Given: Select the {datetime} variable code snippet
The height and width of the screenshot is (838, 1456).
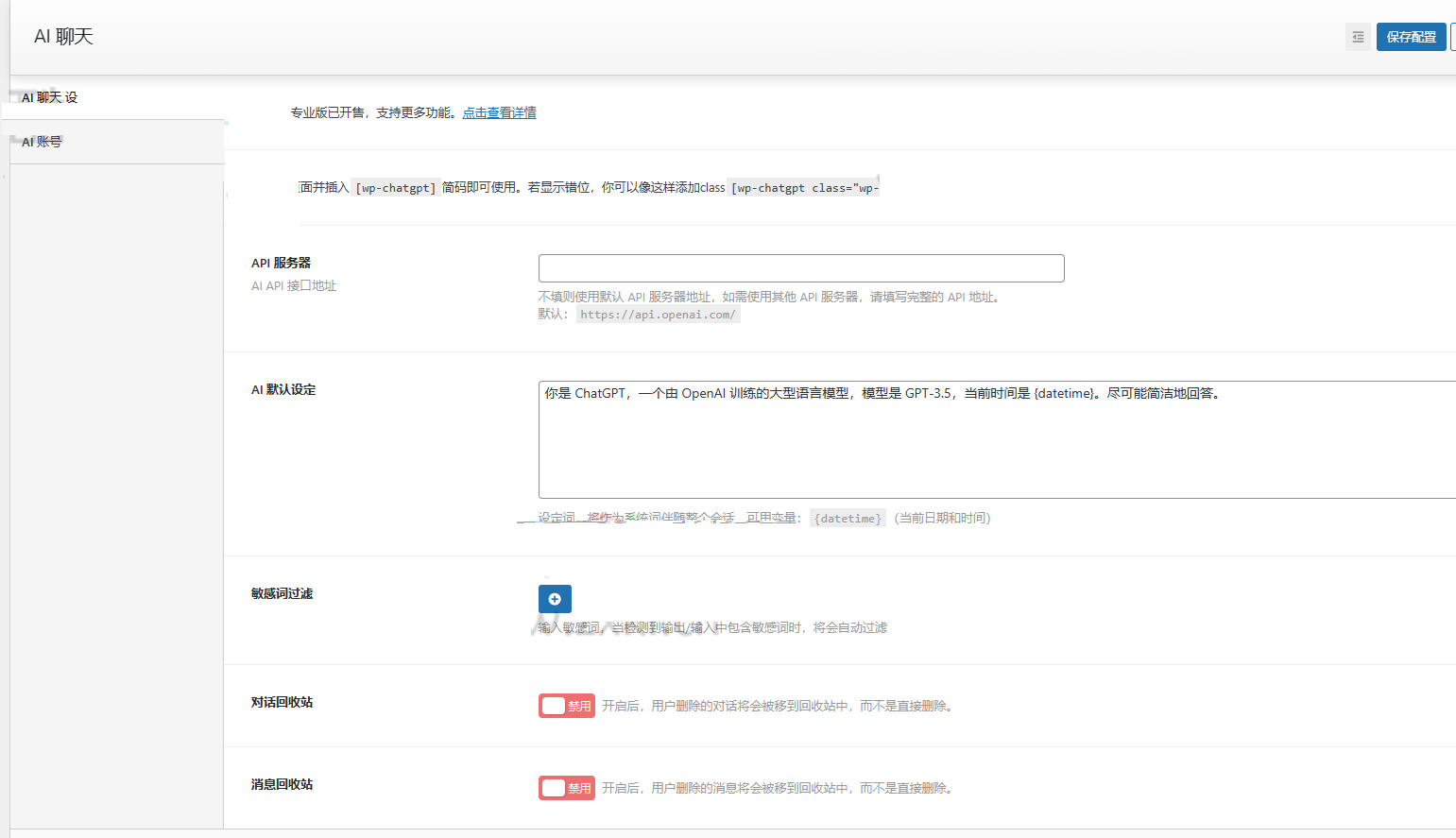Looking at the screenshot, I should click(847, 518).
